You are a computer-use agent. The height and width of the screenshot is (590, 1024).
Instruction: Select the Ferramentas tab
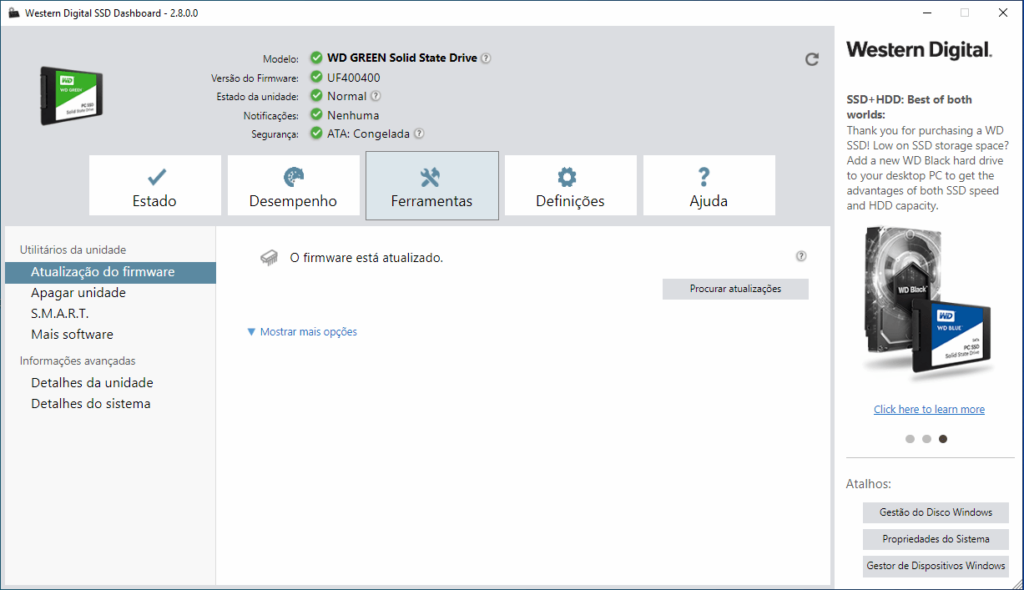click(432, 186)
